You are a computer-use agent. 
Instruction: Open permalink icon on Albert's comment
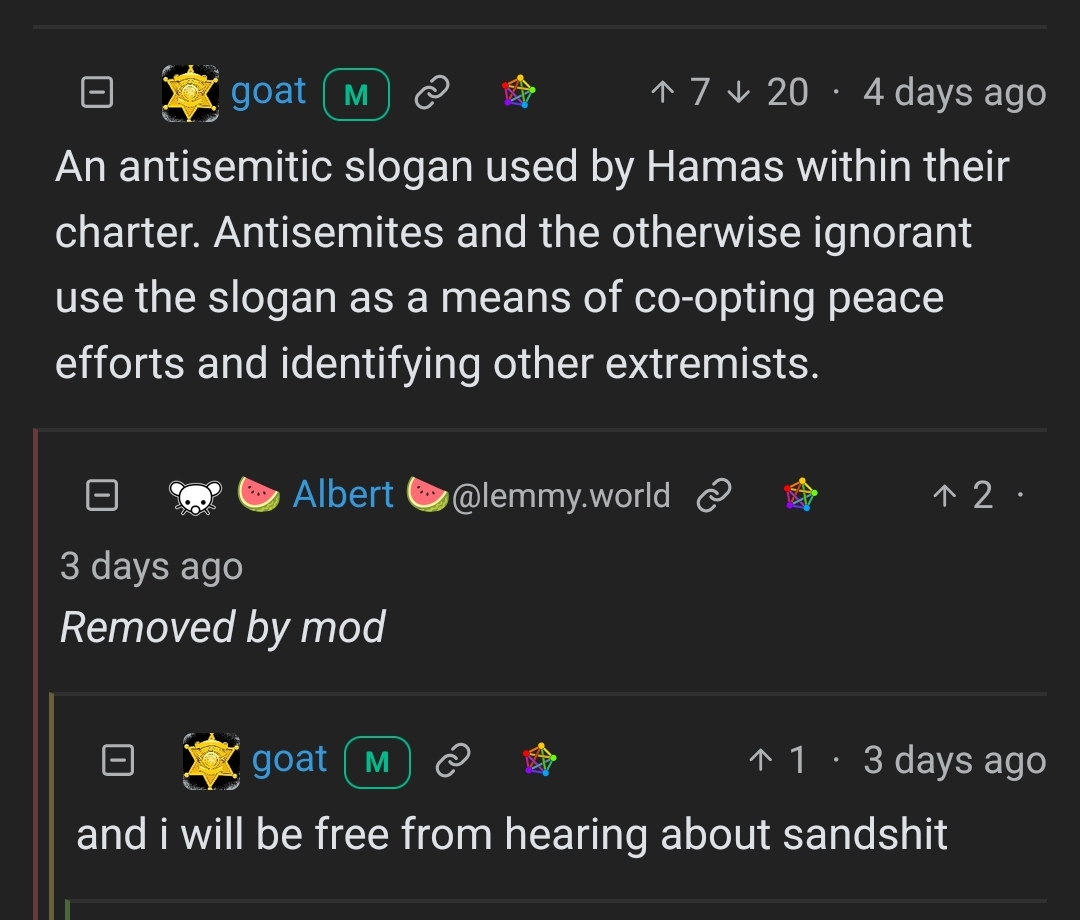point(713,495)
